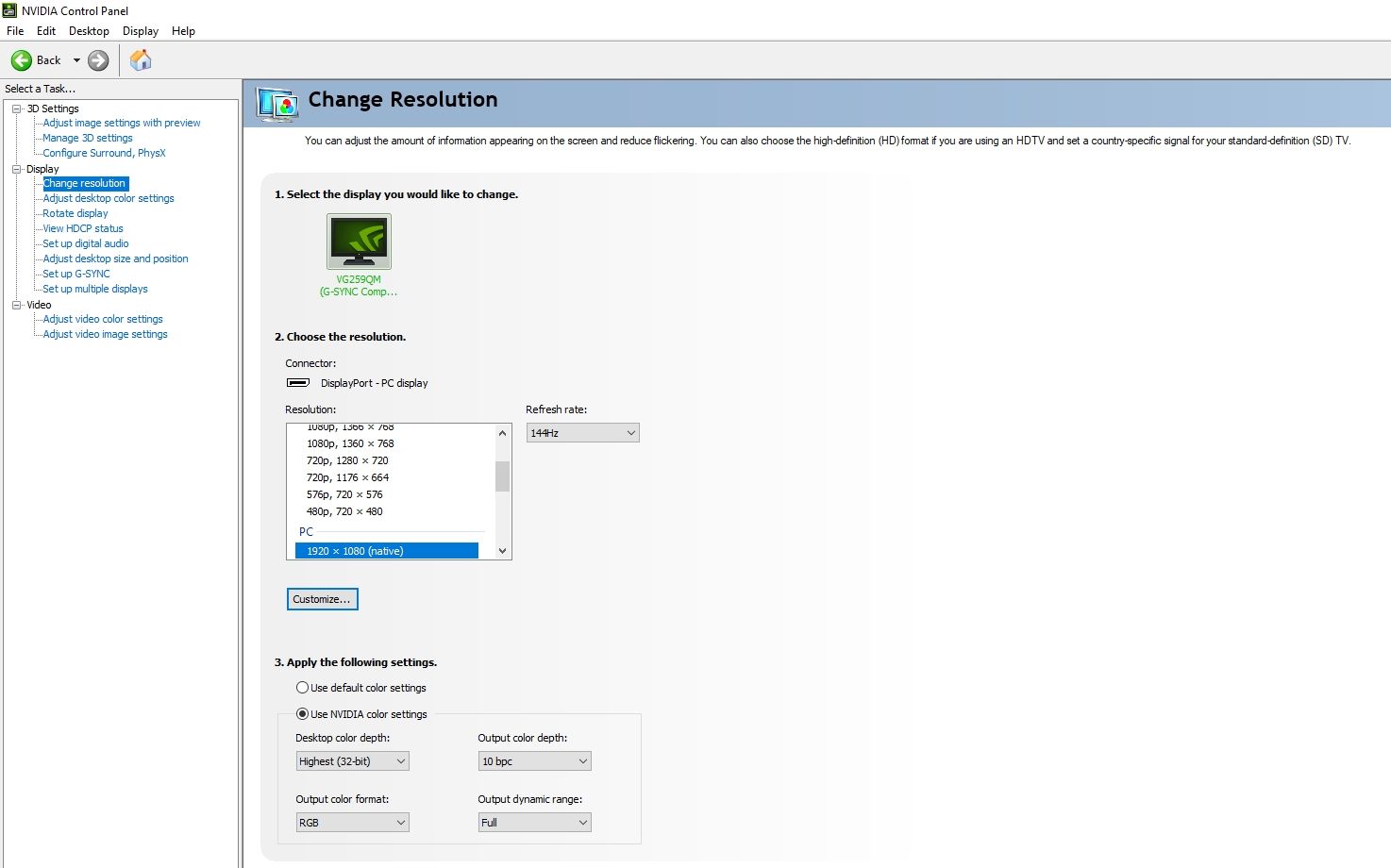Click the Forward arrow icon
1391x868 pixels.
(98, 60)
